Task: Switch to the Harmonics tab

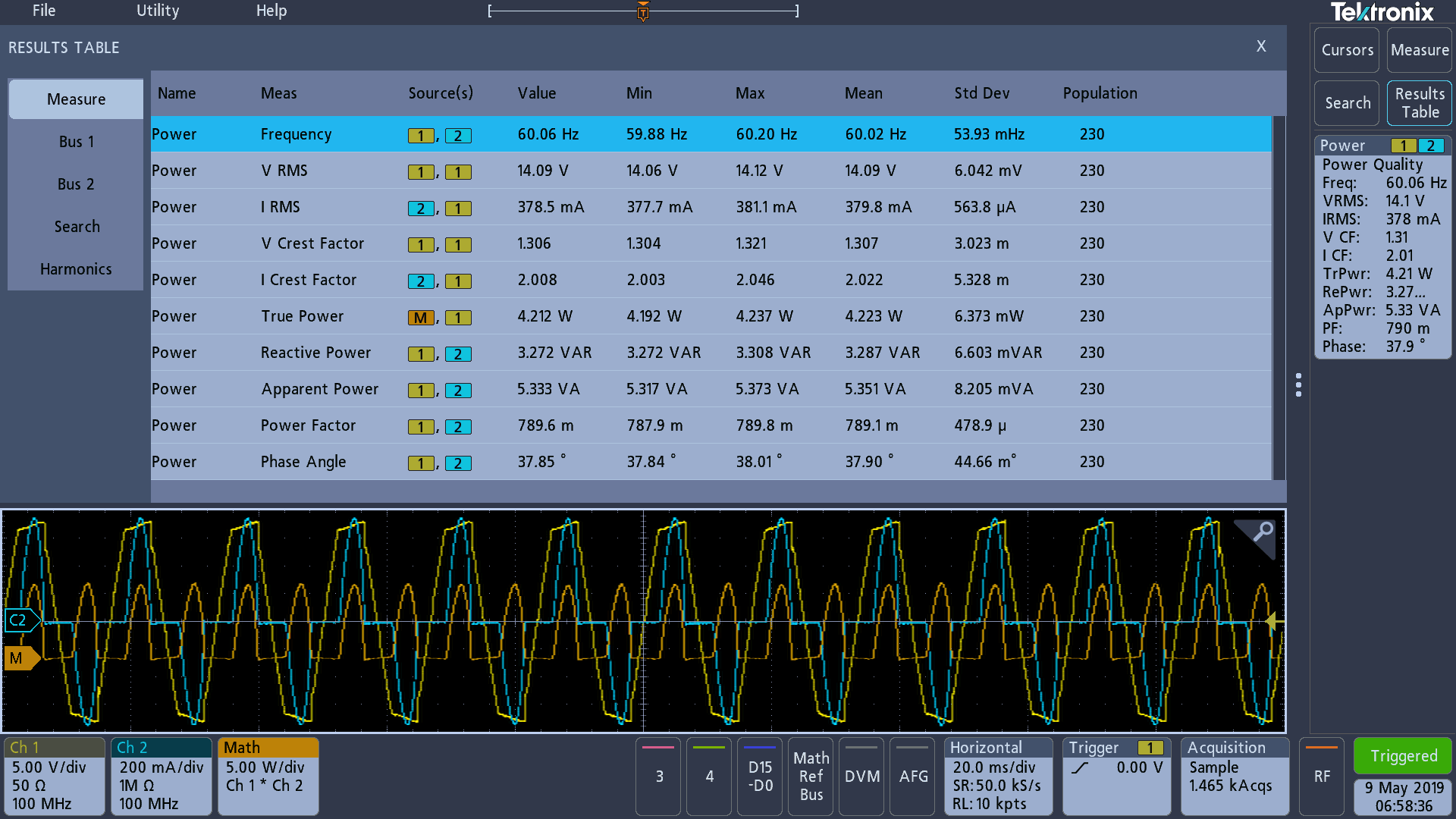Action: [x=76, y=269]
